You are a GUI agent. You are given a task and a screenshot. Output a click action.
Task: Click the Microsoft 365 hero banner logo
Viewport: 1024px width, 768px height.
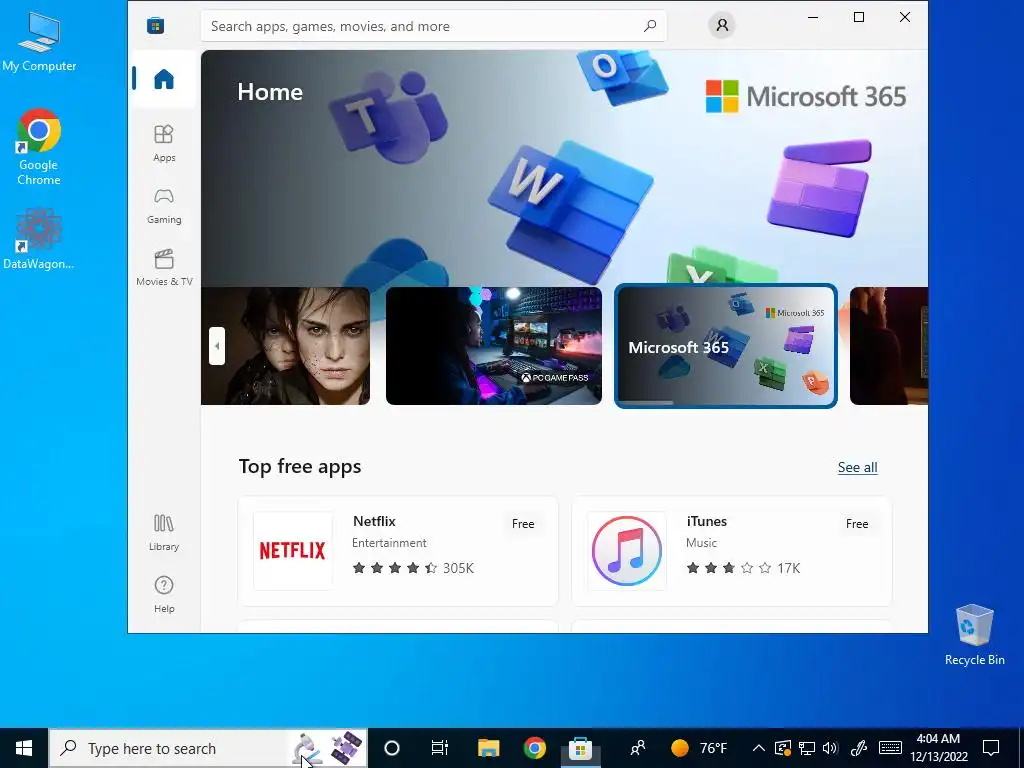806,97
